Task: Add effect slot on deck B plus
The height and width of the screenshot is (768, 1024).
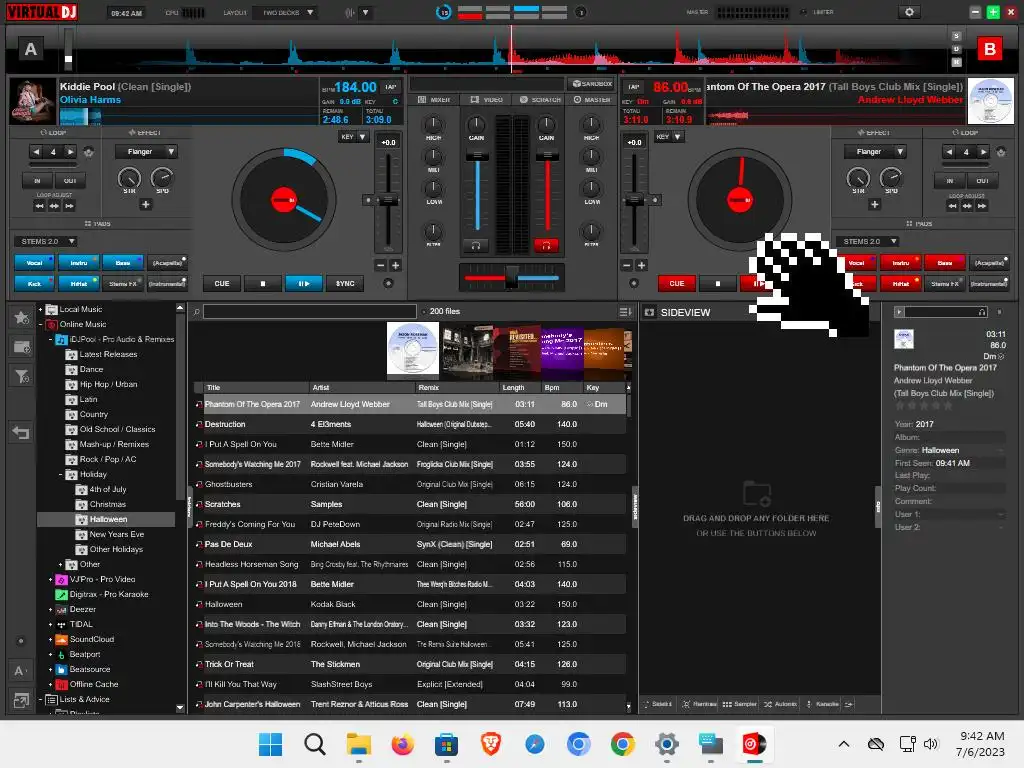Action: point(874,204)
